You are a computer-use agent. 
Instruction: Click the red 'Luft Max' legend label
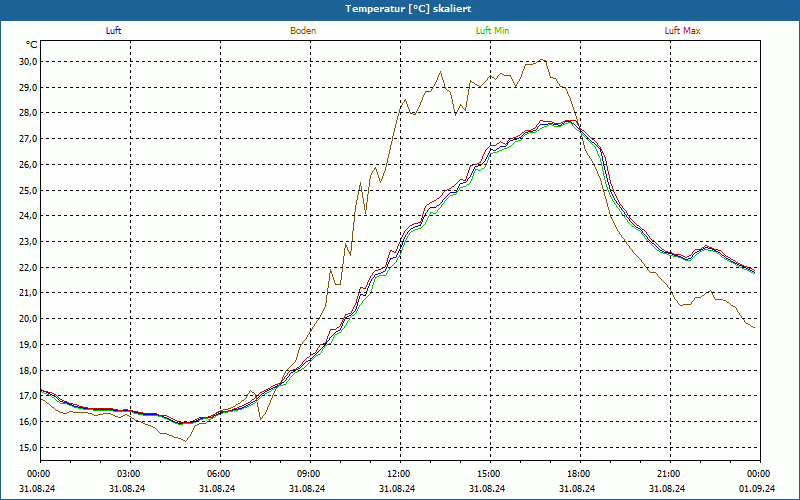tap(682, 31)
